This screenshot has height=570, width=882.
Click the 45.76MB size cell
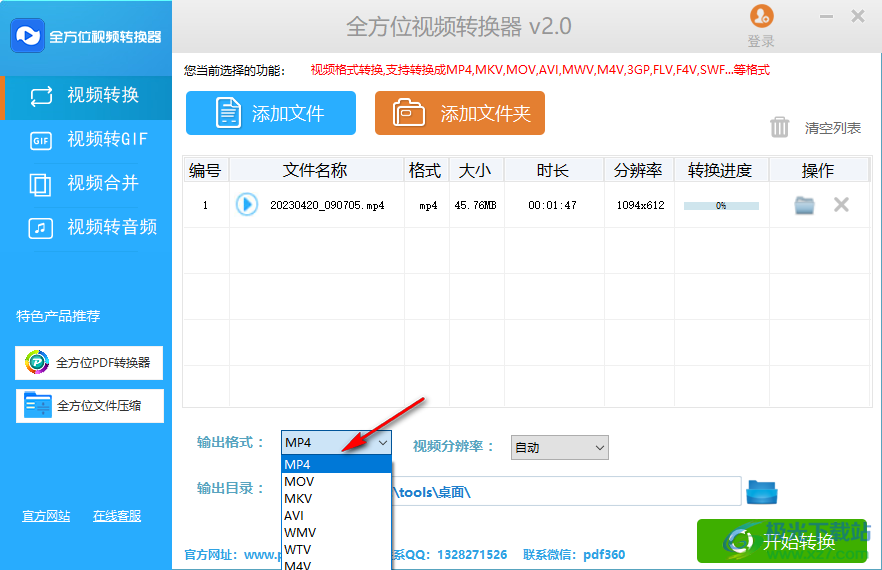coord(475,205)
